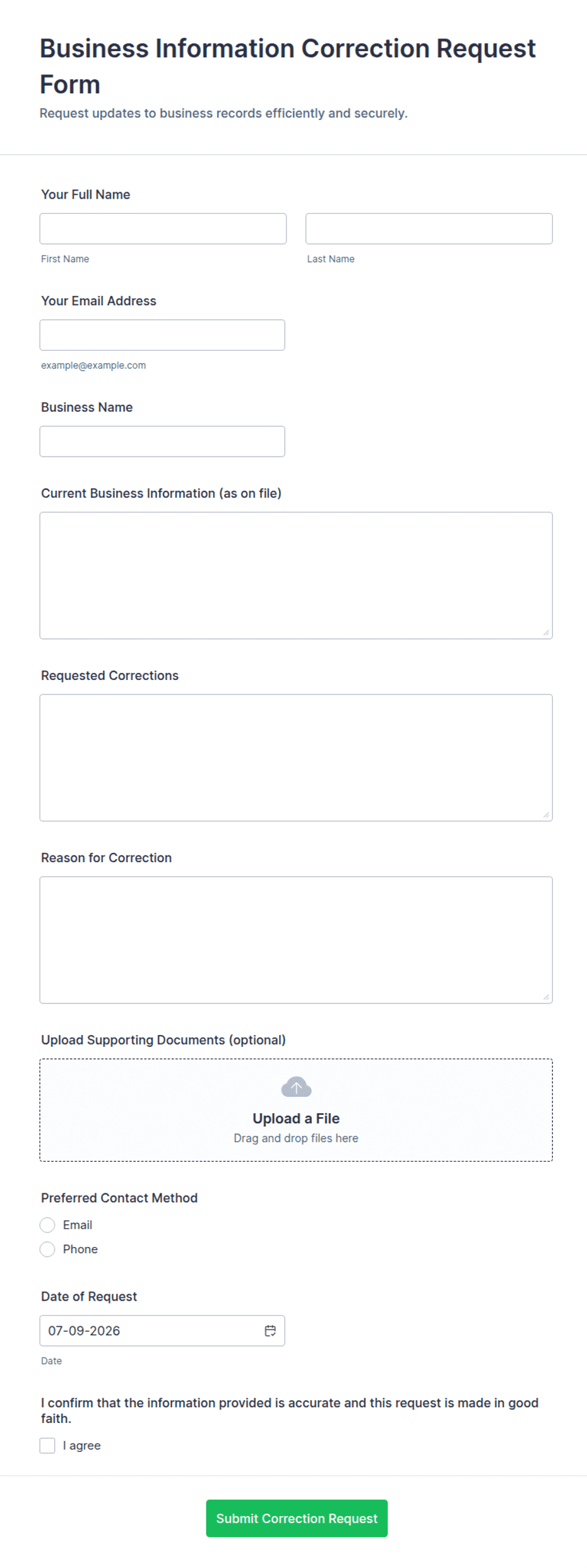Submit the correction request
The height and width of the screenshot is (1568, 587).
297,1518
